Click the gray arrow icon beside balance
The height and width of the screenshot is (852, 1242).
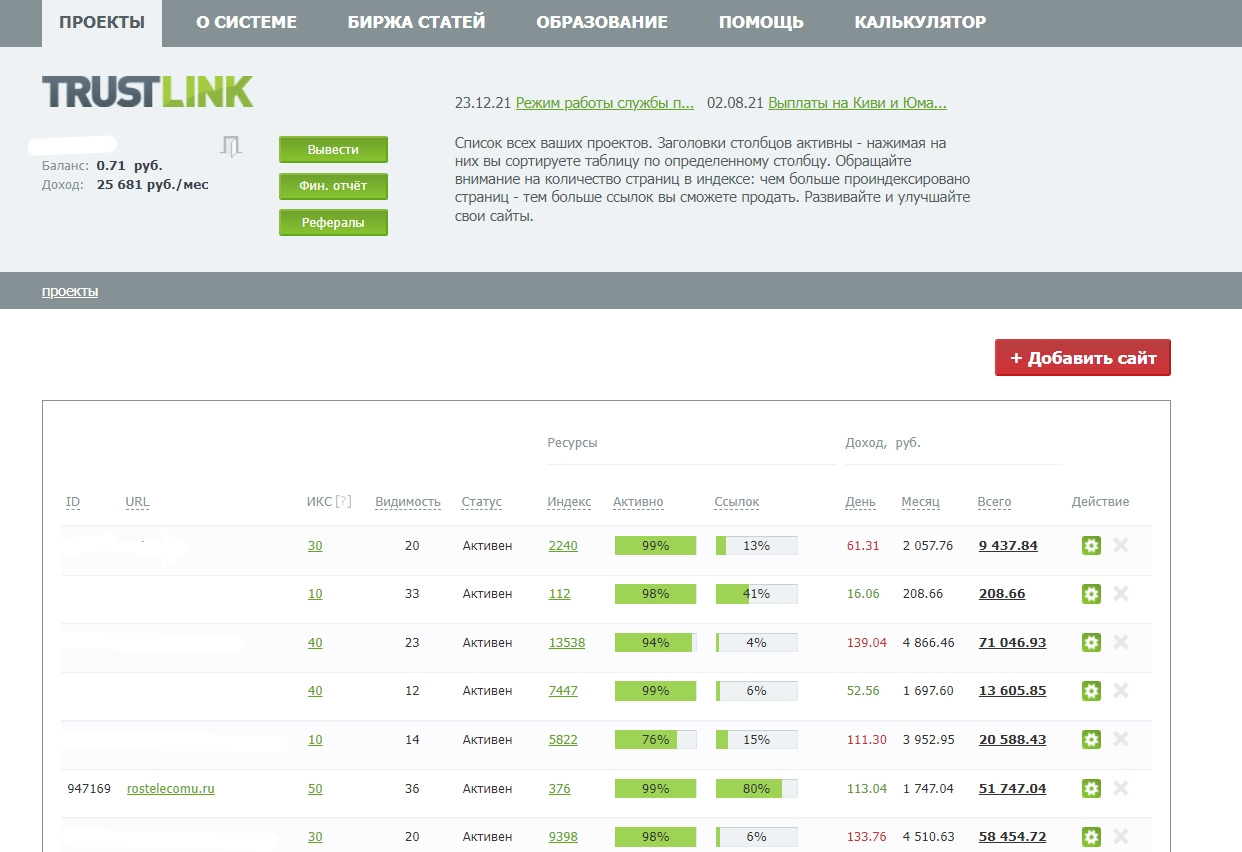click(231, 147)
